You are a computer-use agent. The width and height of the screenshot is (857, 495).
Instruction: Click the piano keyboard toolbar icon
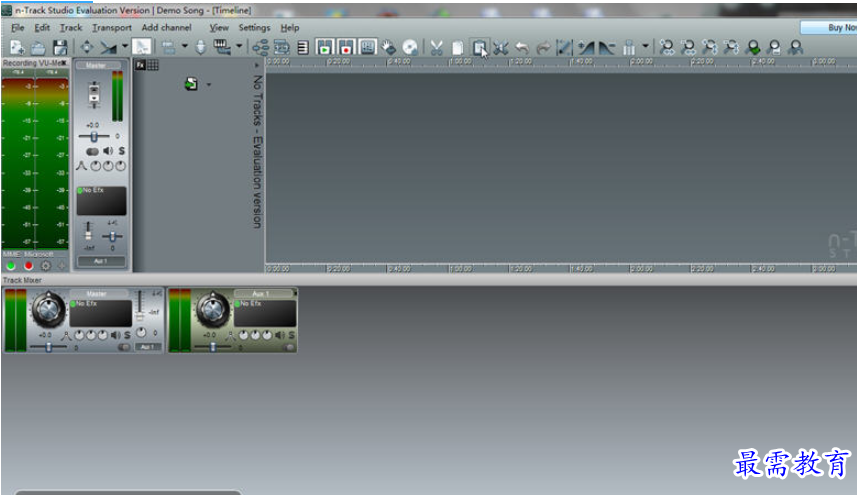[x=221, y=48]
